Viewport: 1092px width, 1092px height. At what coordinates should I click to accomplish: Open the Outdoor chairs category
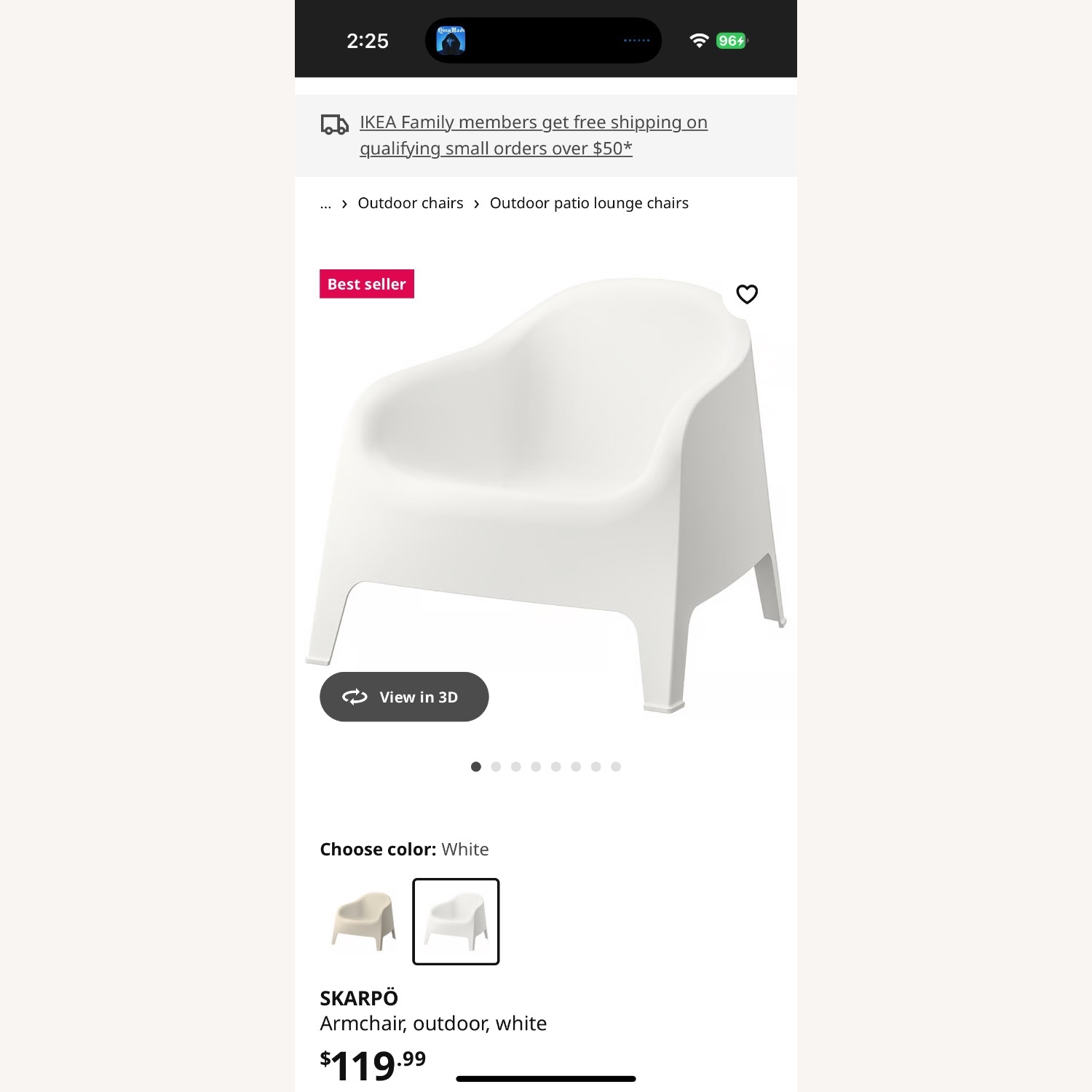[x=411, y=203]
